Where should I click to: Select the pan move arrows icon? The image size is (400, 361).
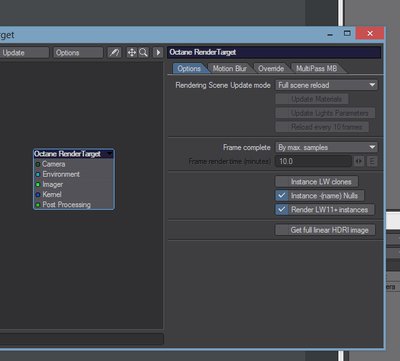tap(132, 53)
